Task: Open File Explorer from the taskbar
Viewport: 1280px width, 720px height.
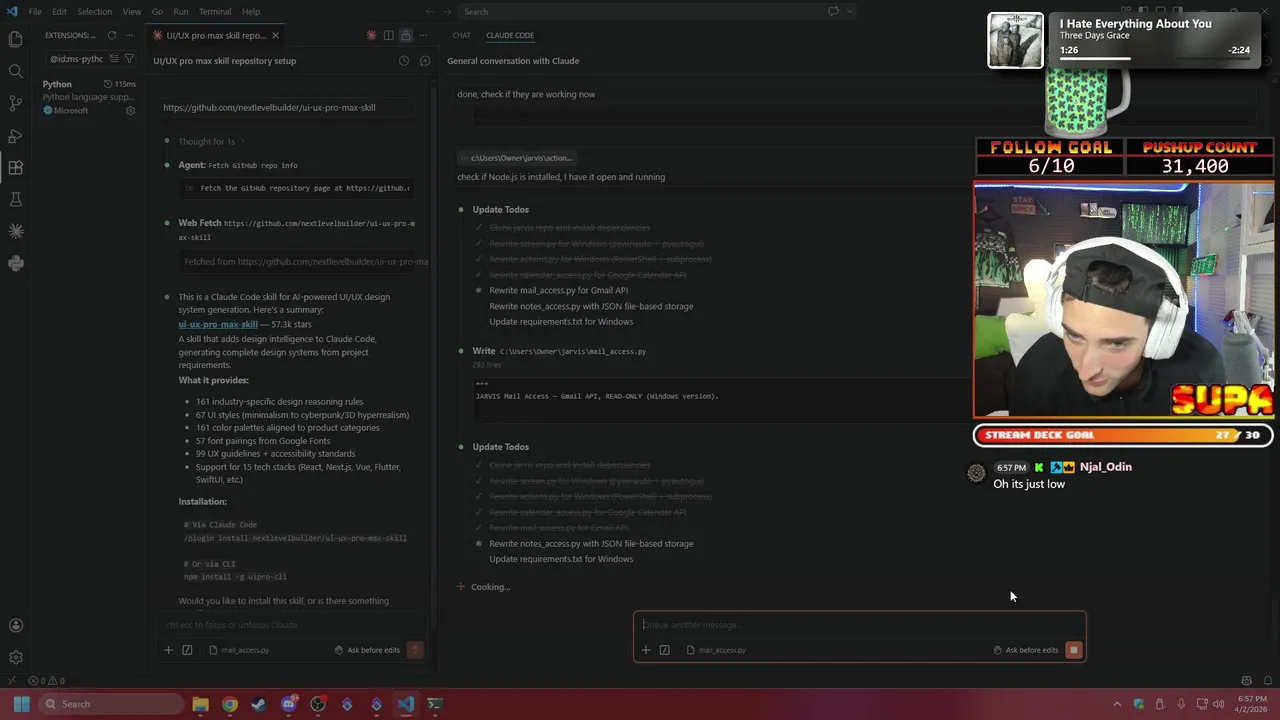Action: pyautogui.click(x=200, y=704)
